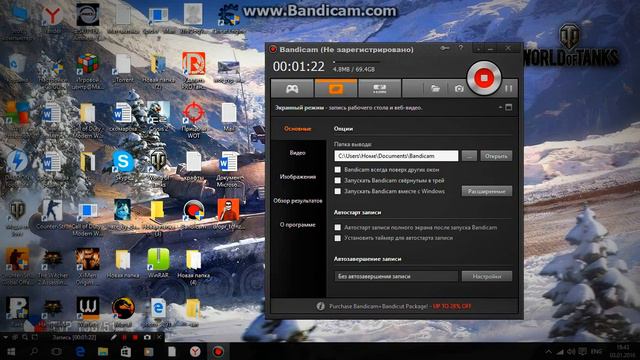Select the screen recording mode tab
The width and height of the screenshot is (640, 360).
(336, 89)
